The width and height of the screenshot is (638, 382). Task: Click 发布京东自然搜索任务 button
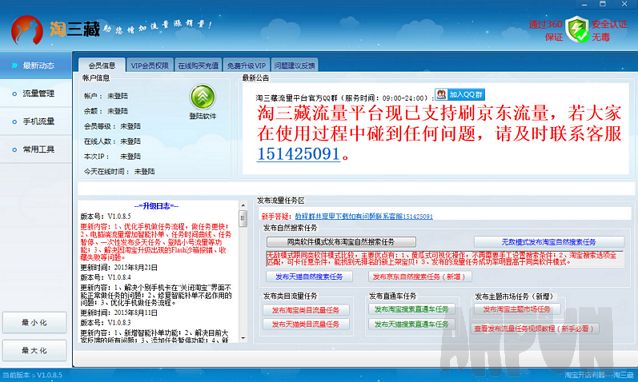point(421,277)
